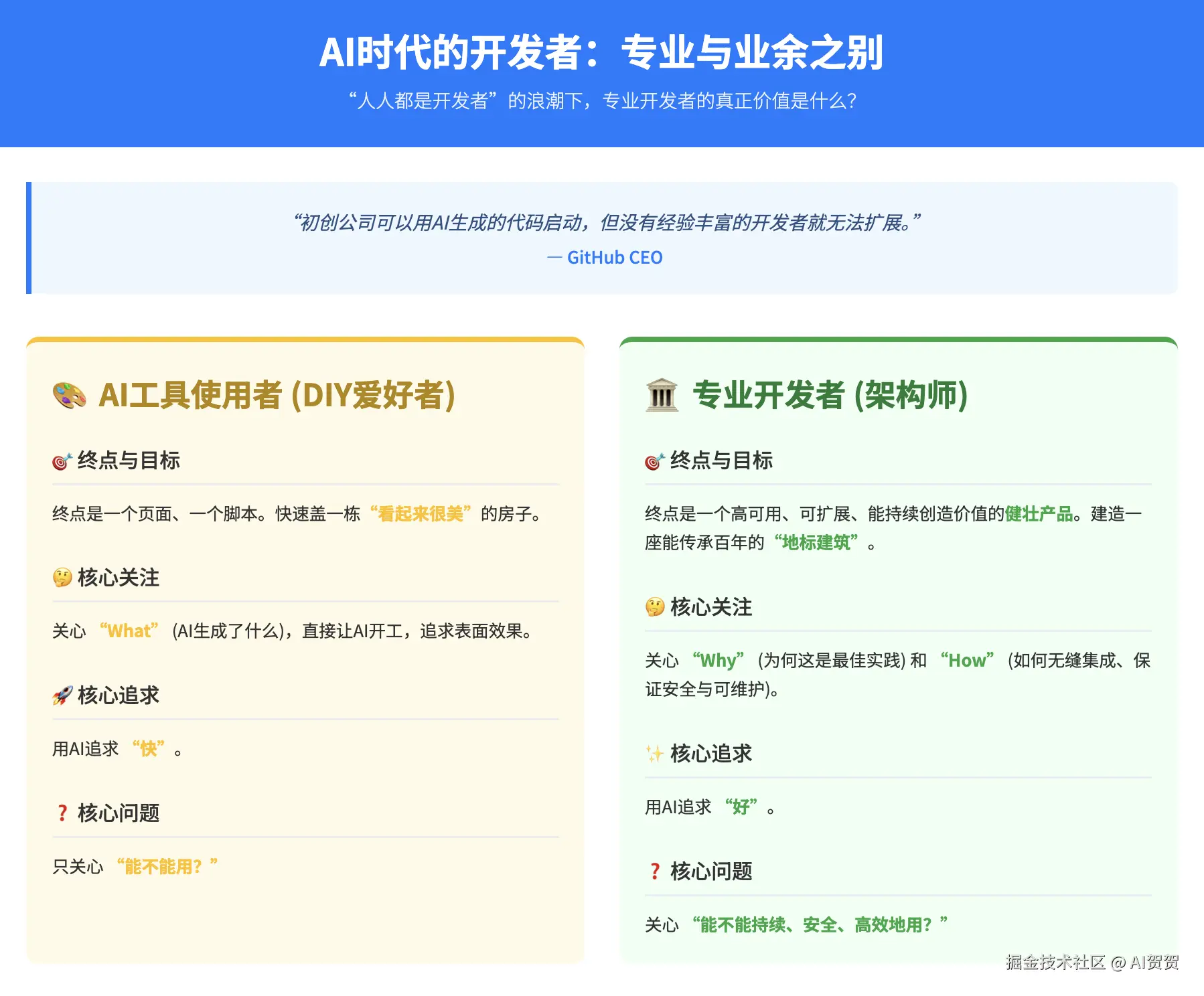
Task: Click the highlighted word "快"
Action: (149, 749)
